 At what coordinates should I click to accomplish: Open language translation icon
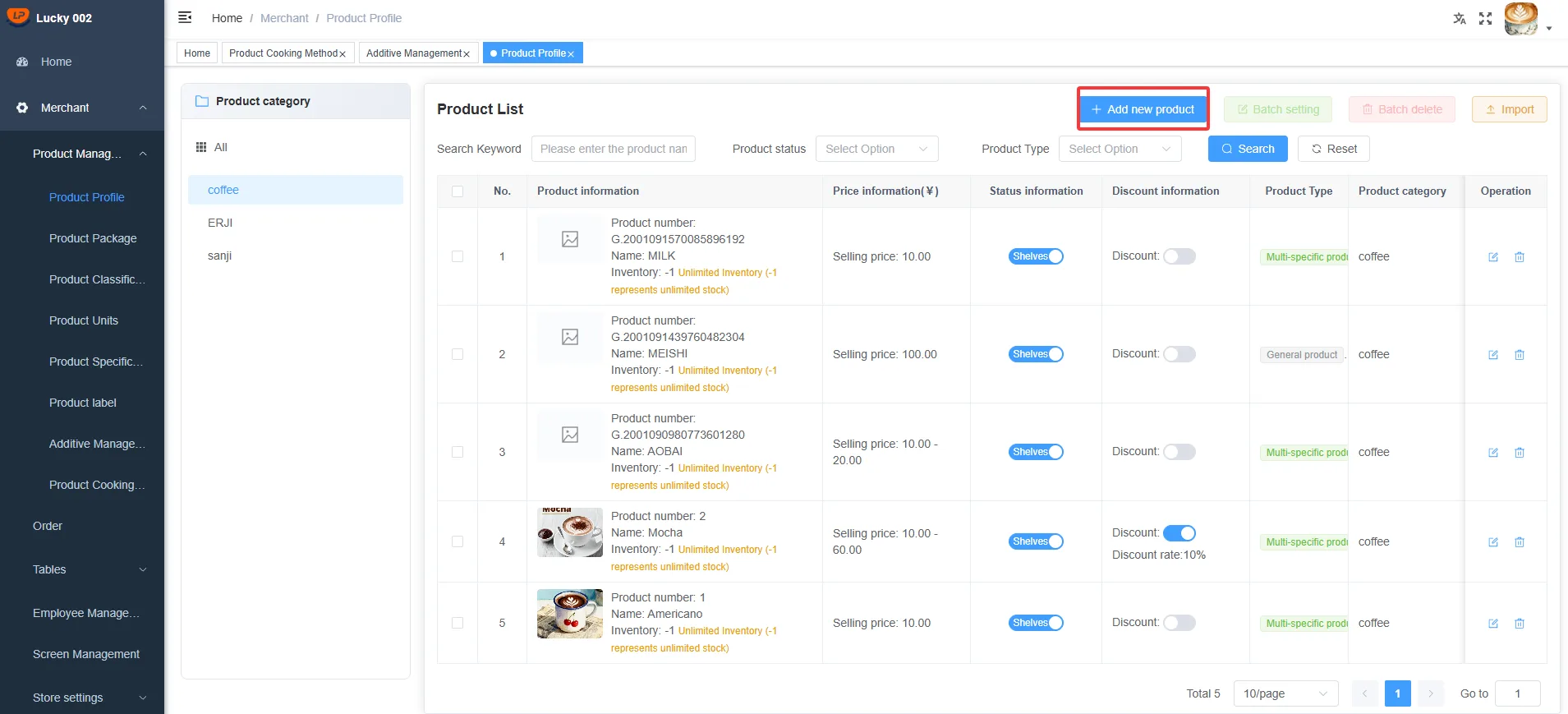click(x=1460, y=18)
